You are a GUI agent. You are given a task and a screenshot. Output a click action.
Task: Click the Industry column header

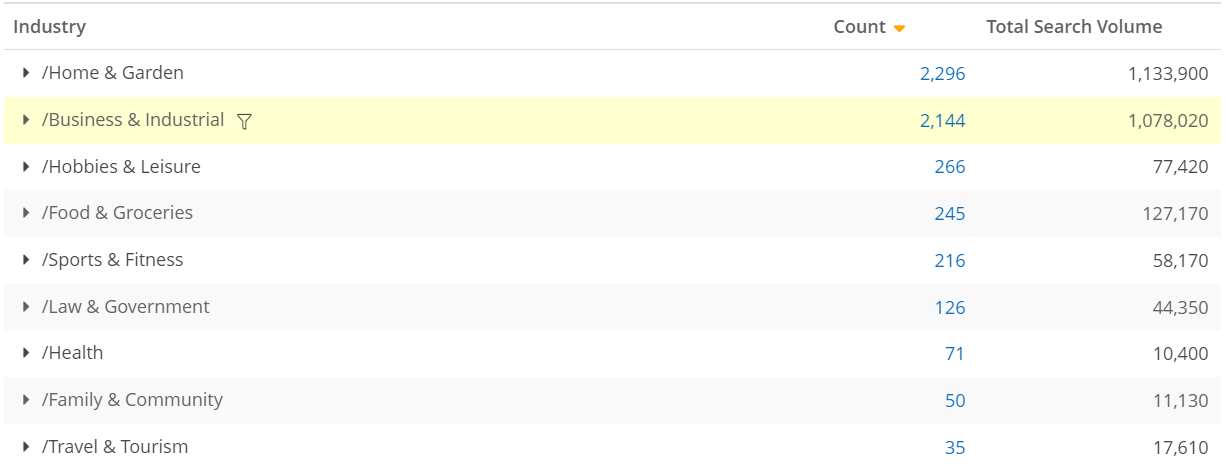coord(49,27)
